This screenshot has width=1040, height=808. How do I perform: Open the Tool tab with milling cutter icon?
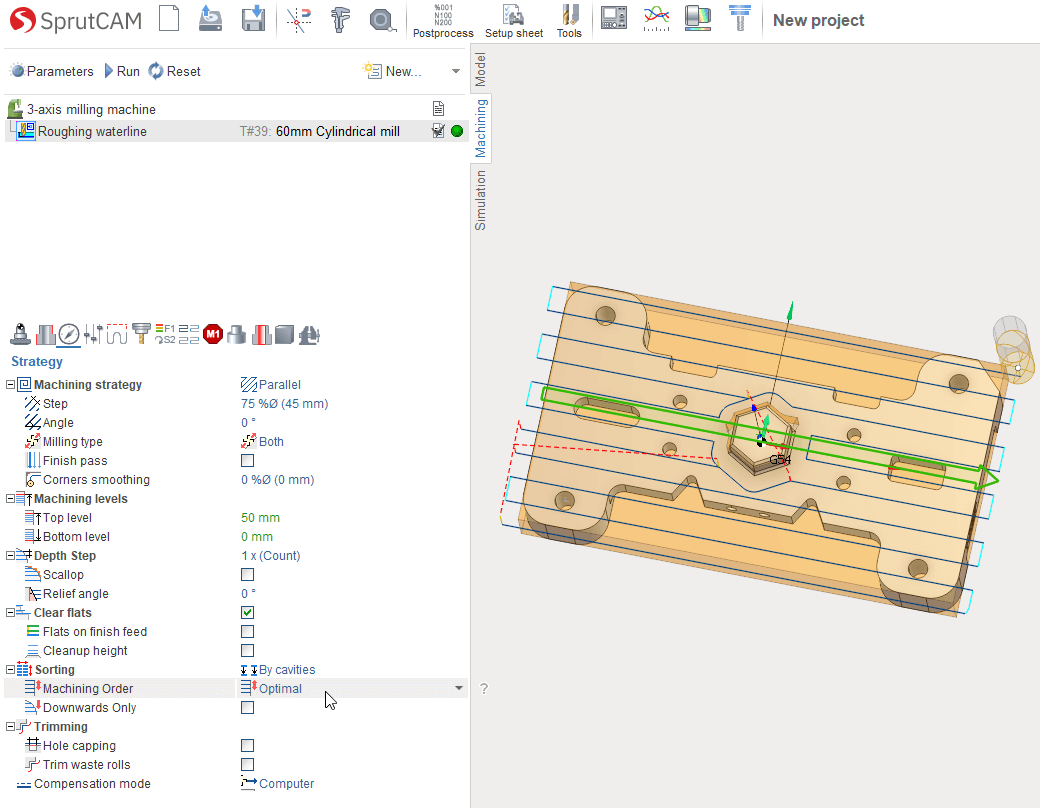tap(141, 334)
